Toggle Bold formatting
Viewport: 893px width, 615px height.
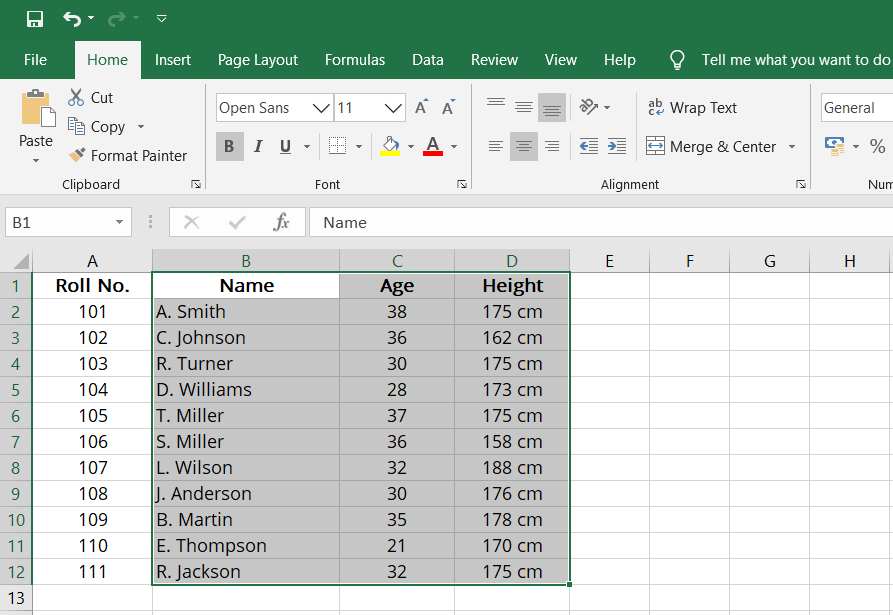tap(230, 146)
